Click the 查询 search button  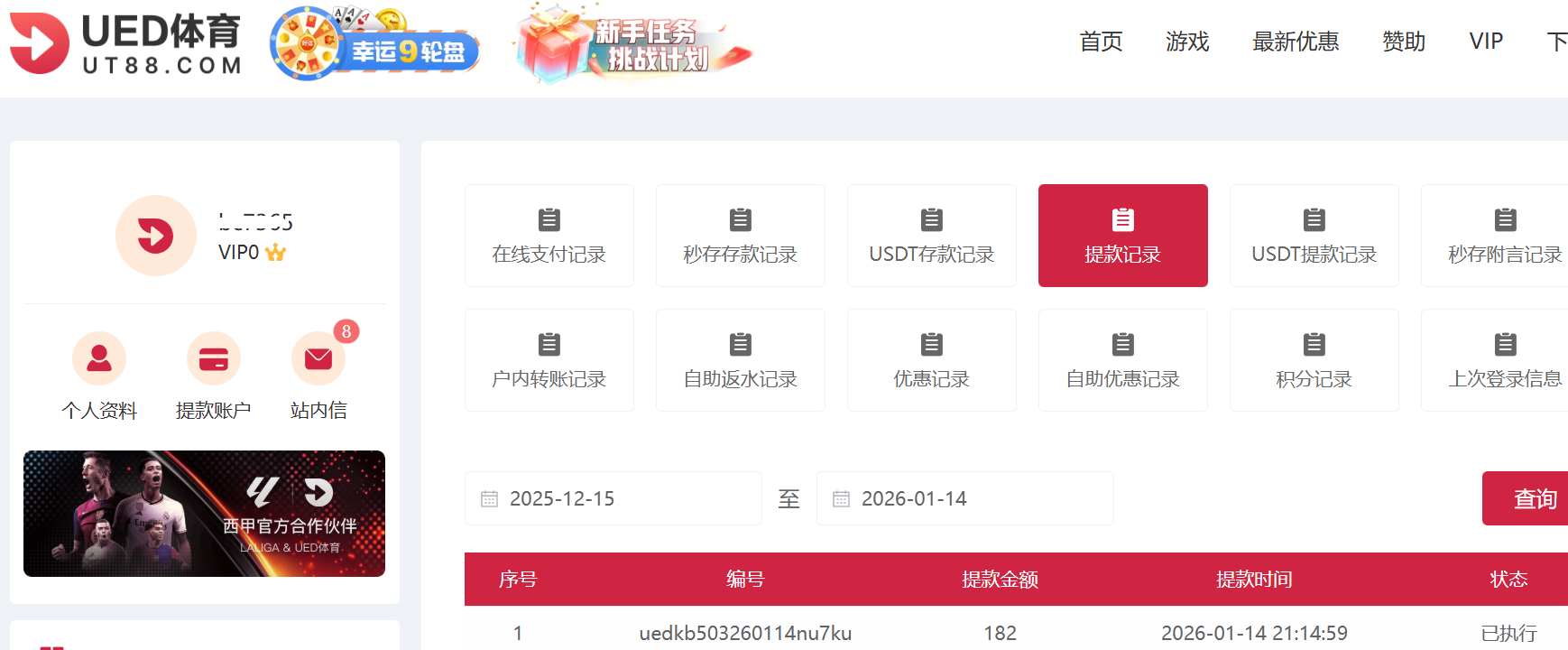[x=1526, y=498]
